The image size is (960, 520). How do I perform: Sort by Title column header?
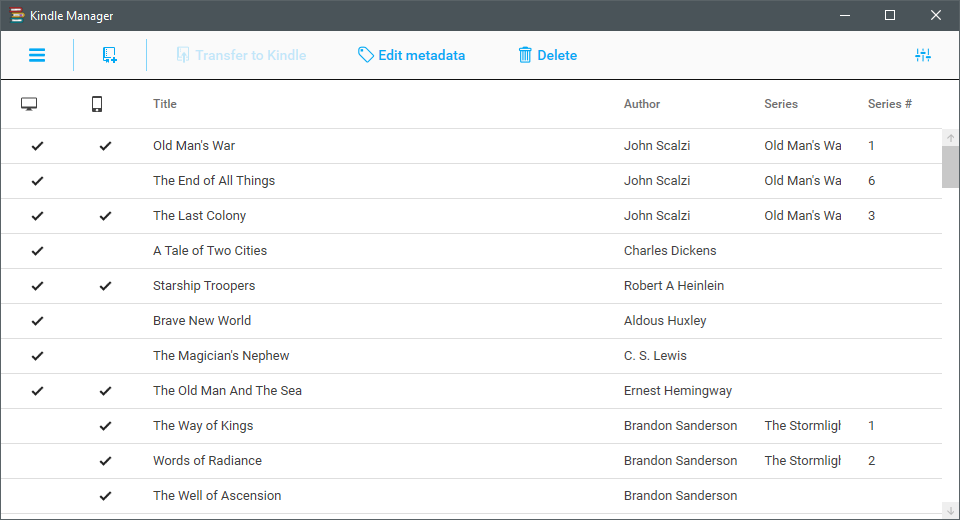(165, 104)
